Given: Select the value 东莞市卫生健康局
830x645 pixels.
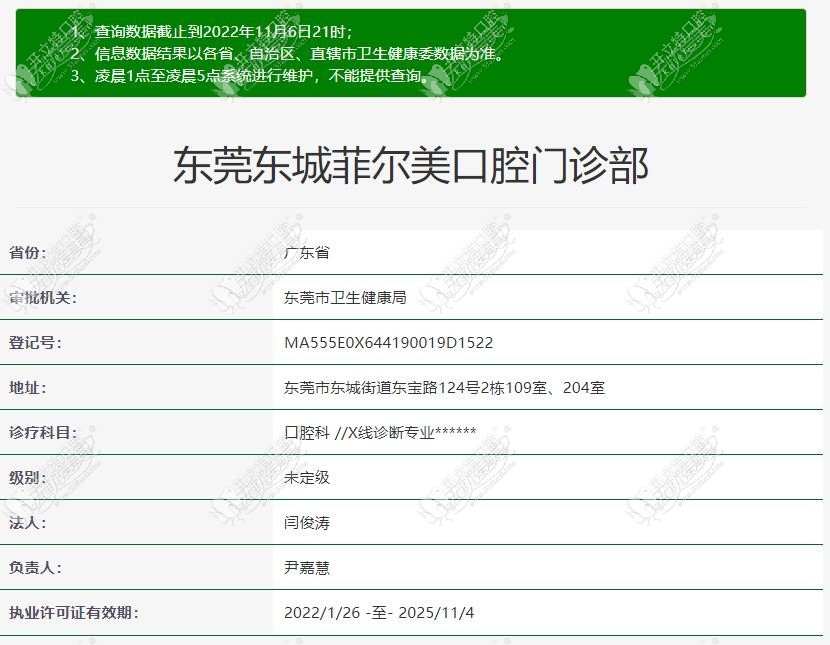Looking at the screenshot, I should (x=345, y=297).
